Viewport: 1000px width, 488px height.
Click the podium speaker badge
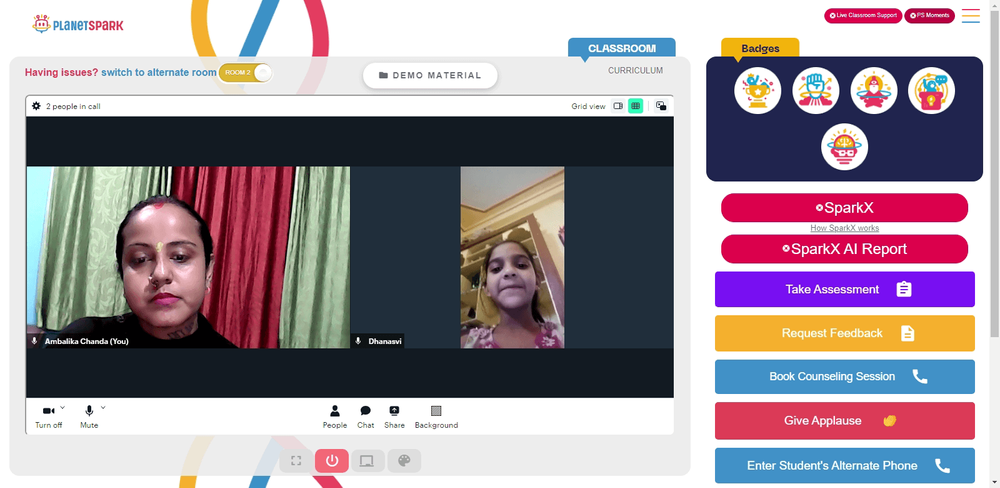coord(931,91)
